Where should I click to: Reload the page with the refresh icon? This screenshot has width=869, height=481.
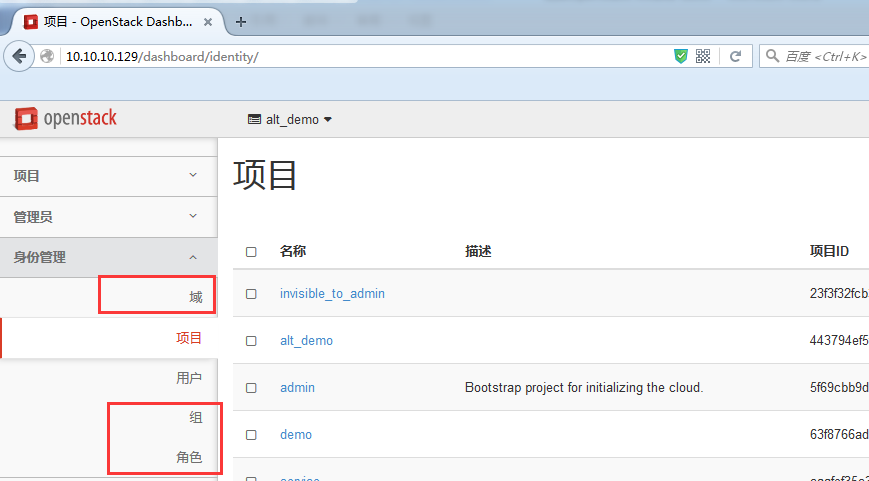click(x=735, y=56)
